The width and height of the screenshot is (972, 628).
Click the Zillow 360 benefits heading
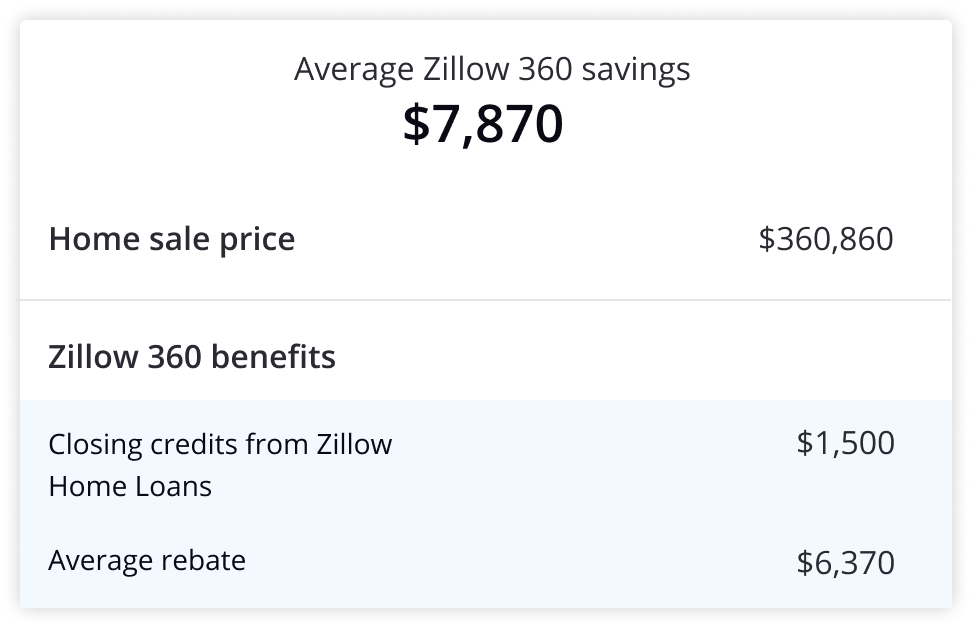[192, 357]
